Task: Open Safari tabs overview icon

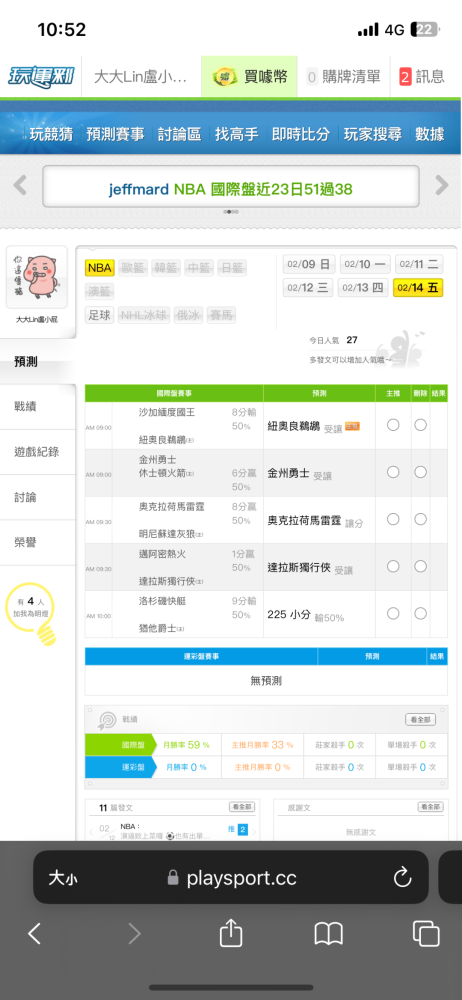Action: [x=426, y=934]
